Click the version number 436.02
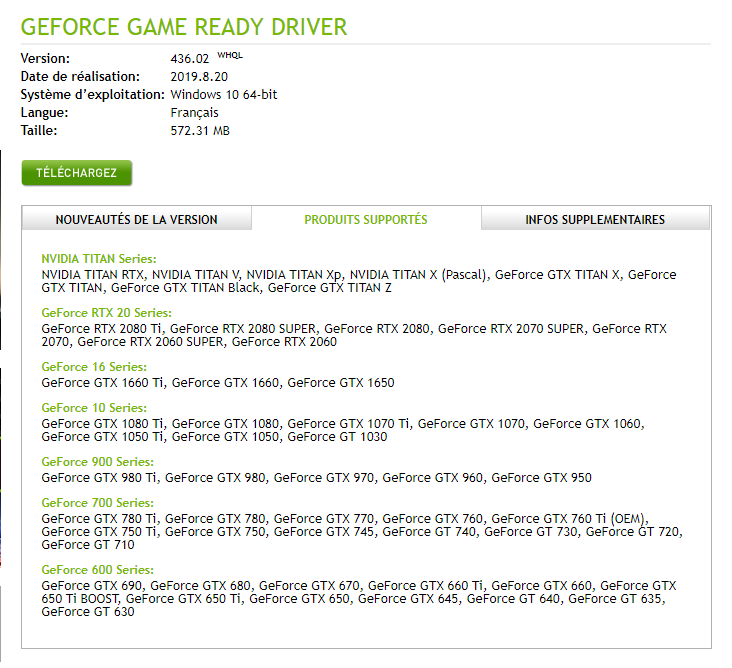The image size is (732, 668). [x=190, y=59]
